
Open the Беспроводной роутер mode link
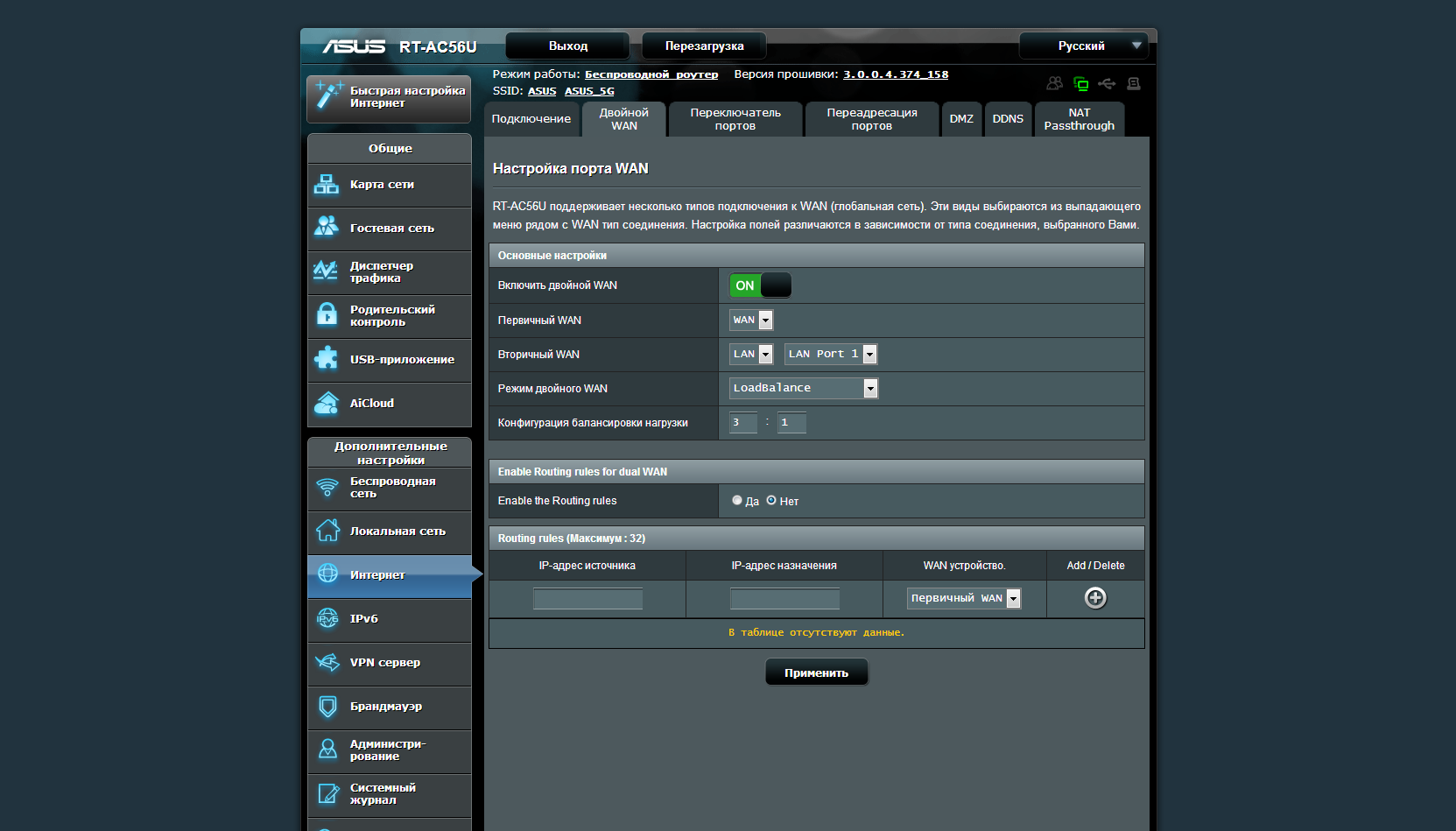coord(651,74)
